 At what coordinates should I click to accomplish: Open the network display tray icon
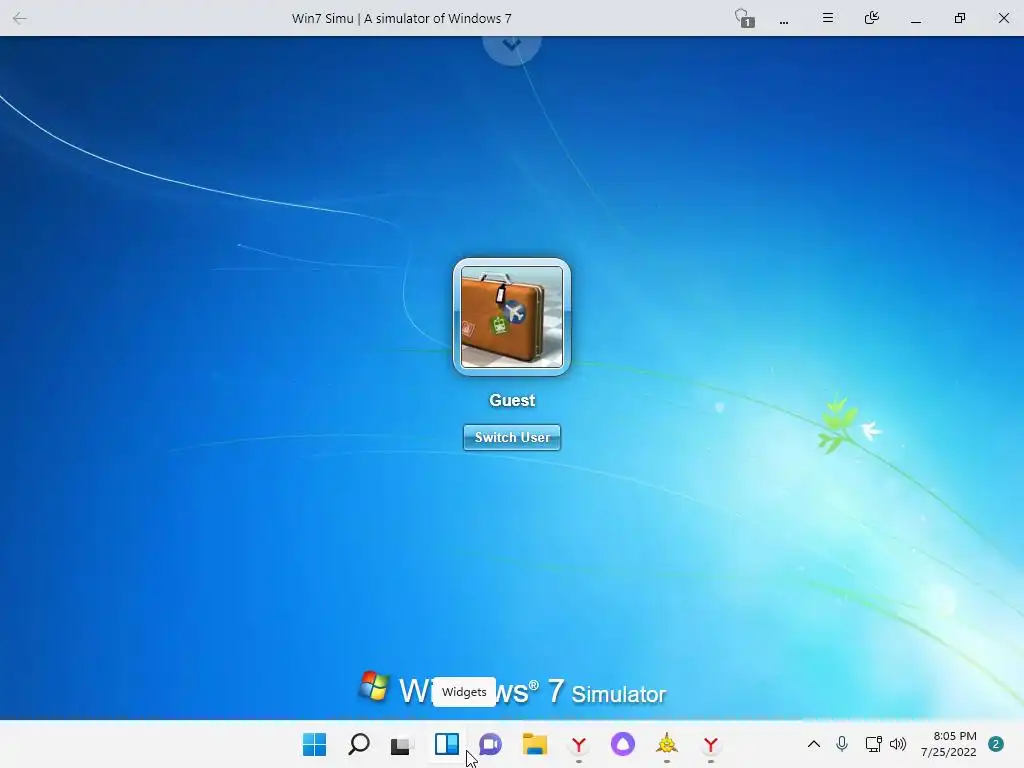coord(873,744)
